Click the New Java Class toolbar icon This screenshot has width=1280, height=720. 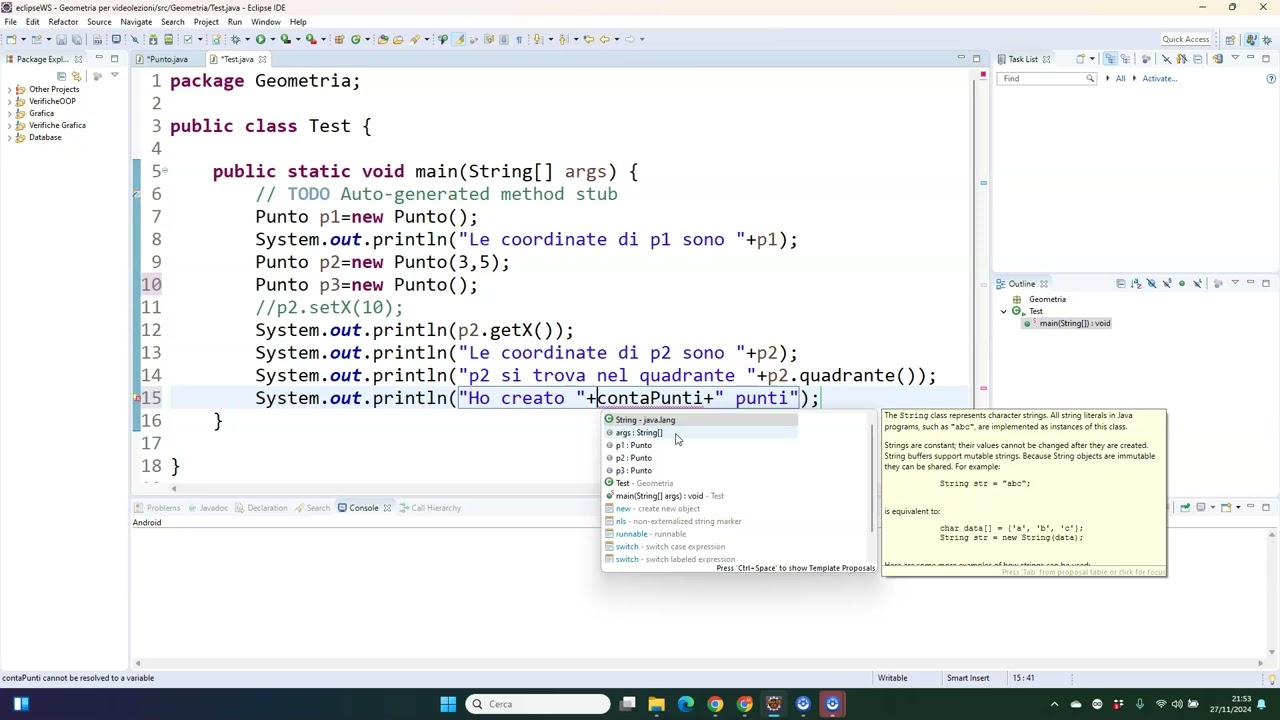tap(355, 39)
